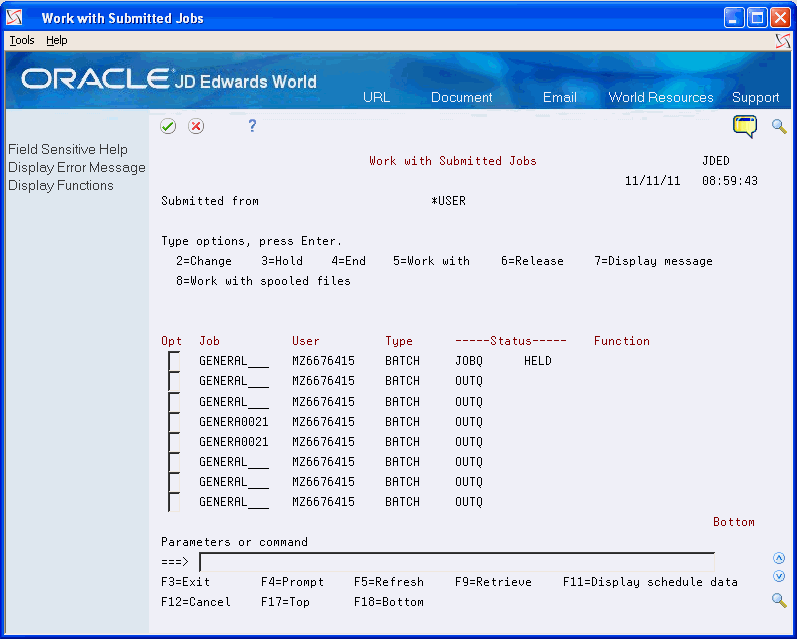Screen dimensions: 797x639
Task: Click the 7=Display message option text
Action: point(653,261)
